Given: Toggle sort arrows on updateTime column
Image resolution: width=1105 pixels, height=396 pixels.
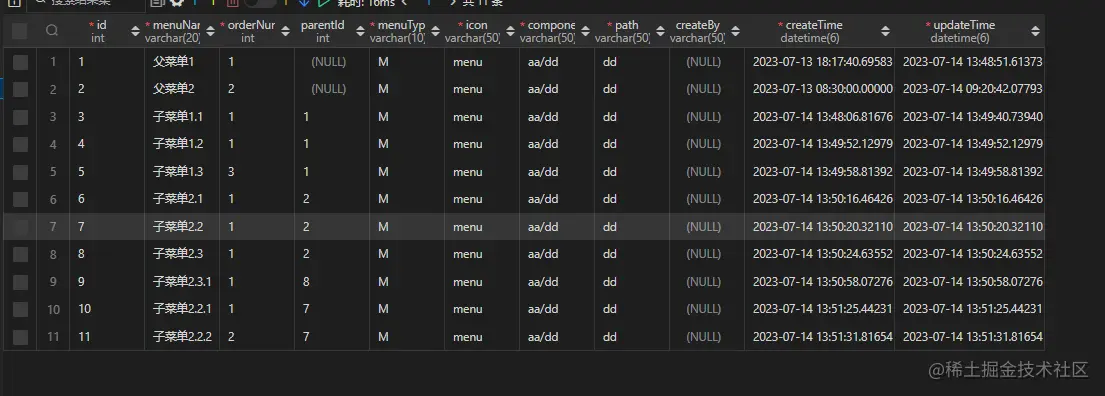Looking at the screenshot, I should pyautogui.click(x=1035, y=31).
